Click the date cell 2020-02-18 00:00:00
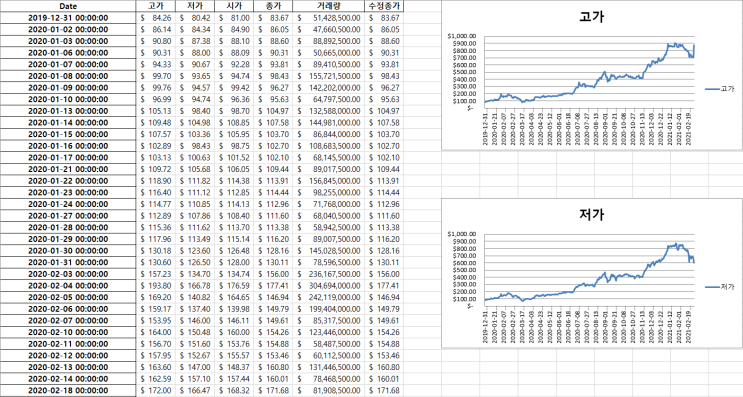 [x=68, y=390]
